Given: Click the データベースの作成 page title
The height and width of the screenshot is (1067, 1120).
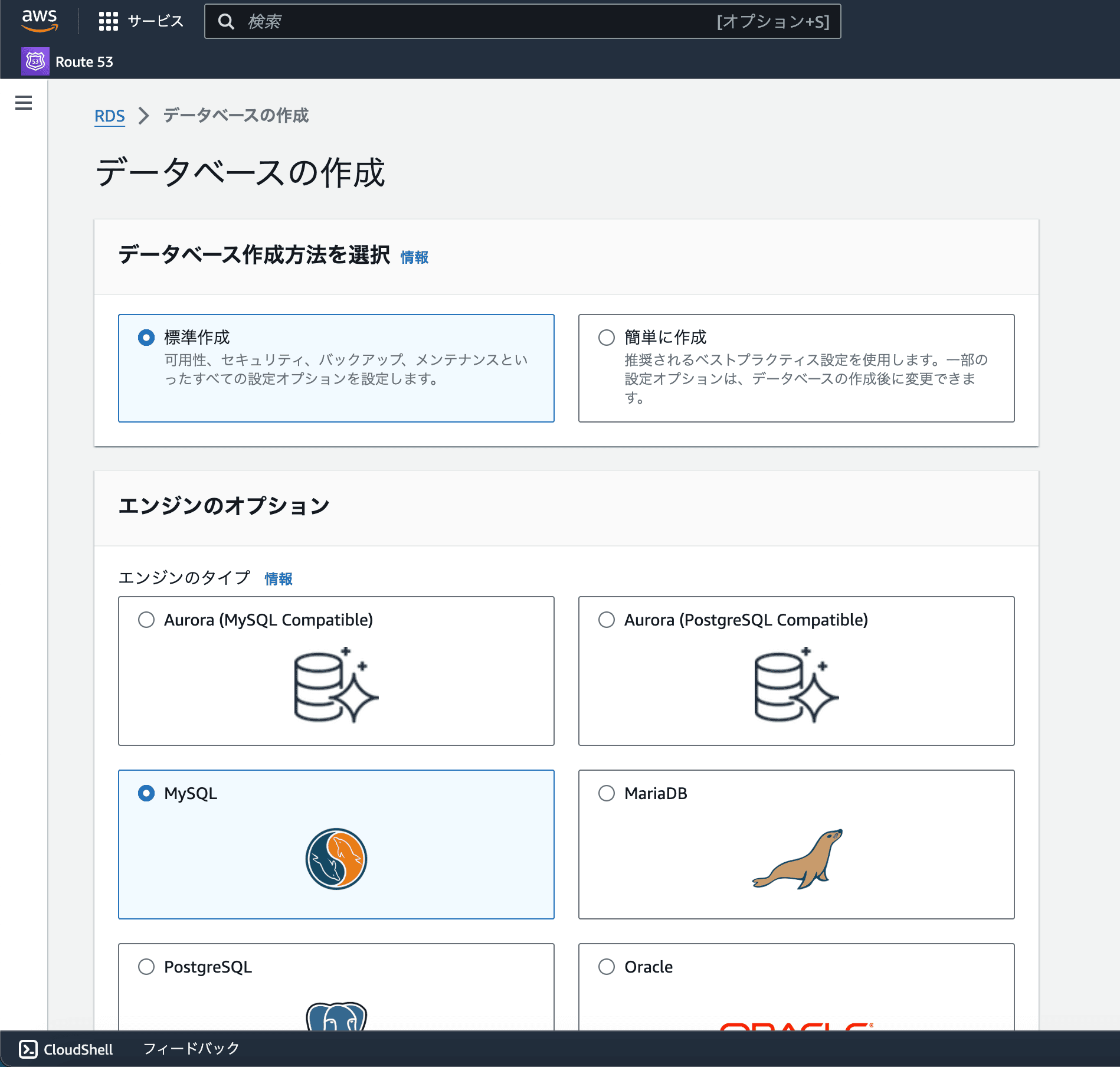Looking at the screenshot, I should 240,172.
